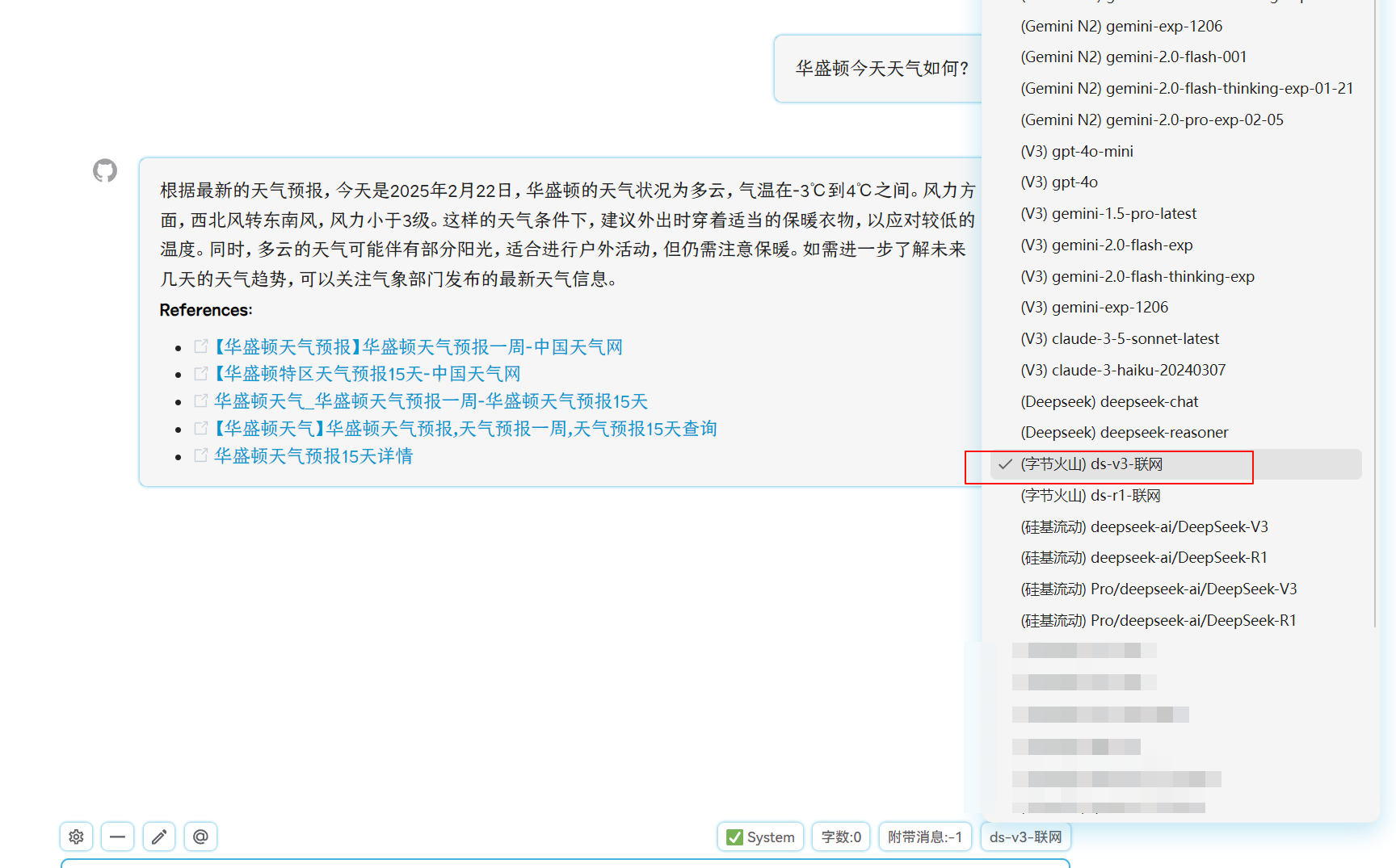Choose (V3) gemini-1.5-pro-latest
1396x868 pixels.
point(1176,213)
